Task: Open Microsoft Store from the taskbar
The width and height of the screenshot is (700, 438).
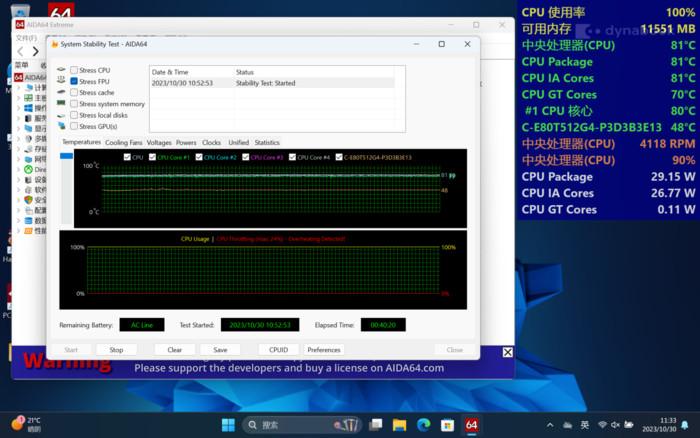Action: [447, 425]
